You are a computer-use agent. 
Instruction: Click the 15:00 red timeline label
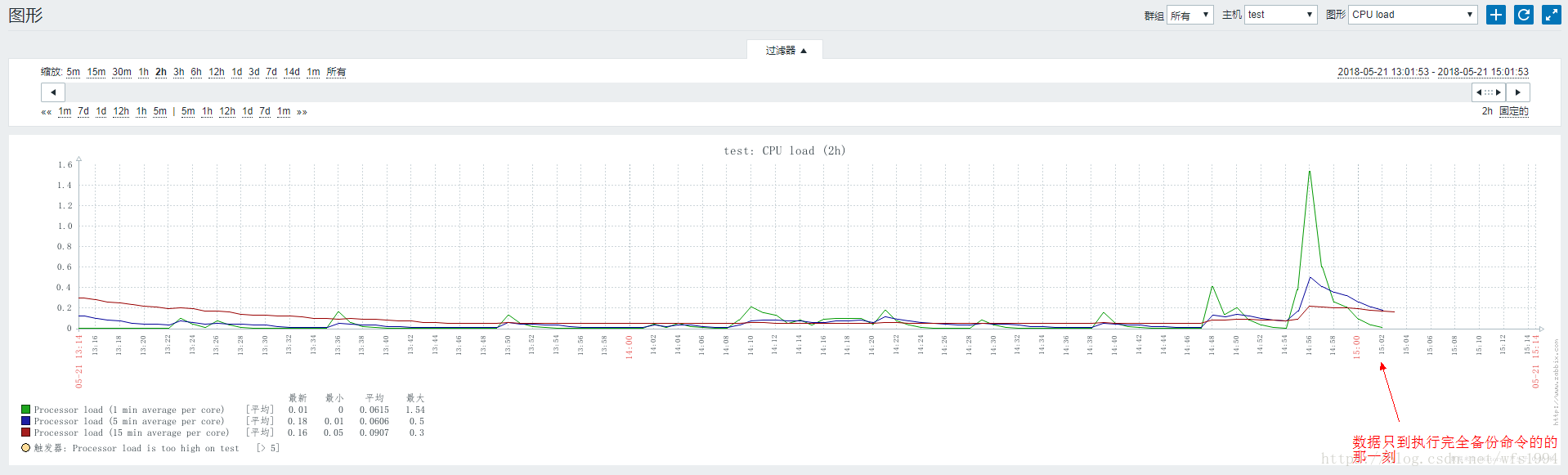point(1357,347)
